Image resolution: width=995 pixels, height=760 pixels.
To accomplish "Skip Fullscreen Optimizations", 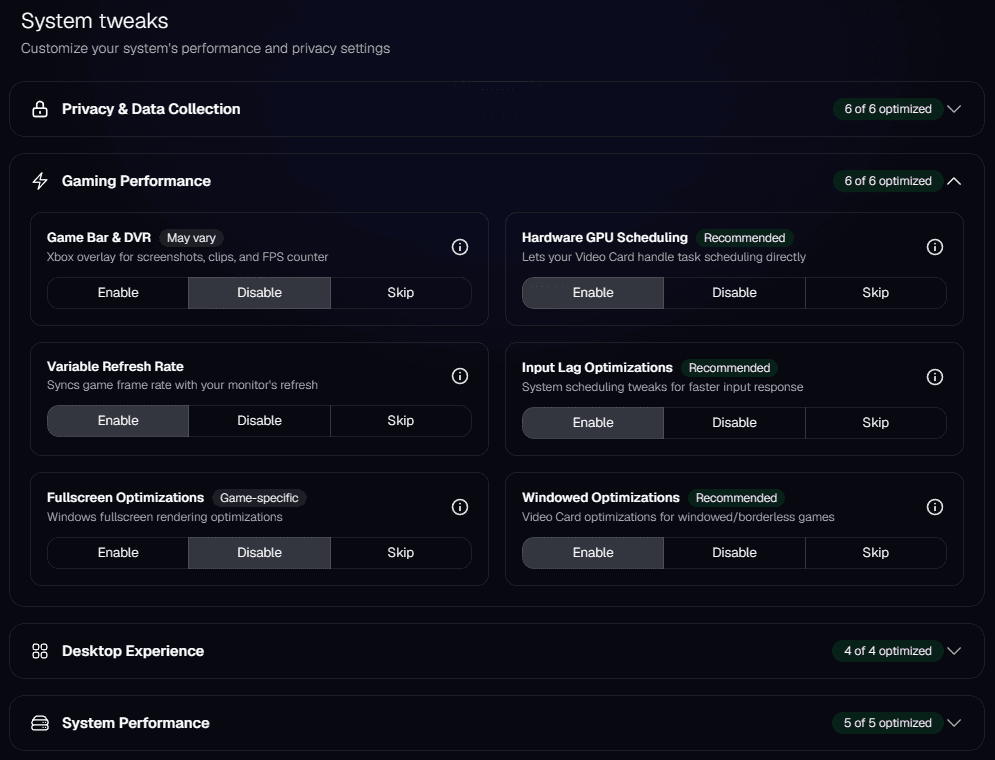I will click(x=401, y=553).
